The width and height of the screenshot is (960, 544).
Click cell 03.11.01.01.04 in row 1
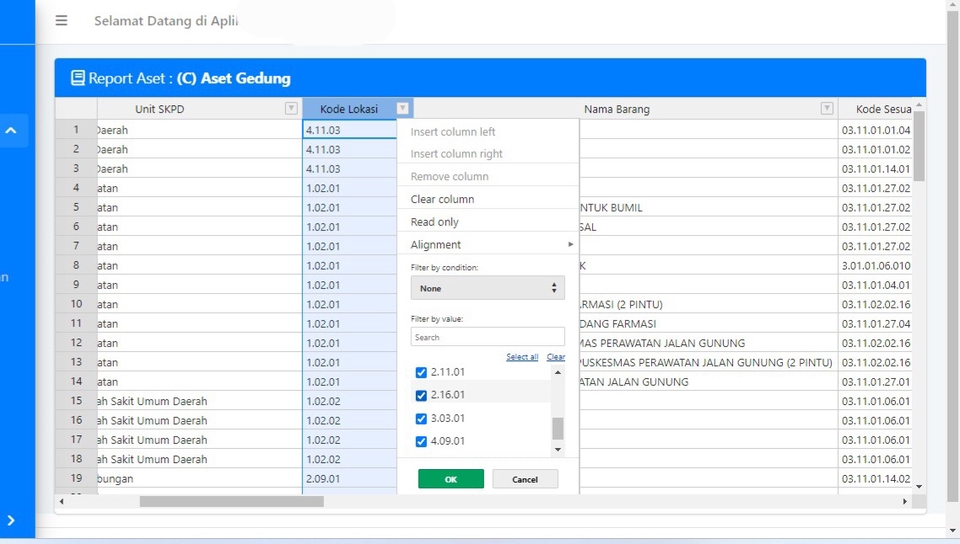click(x=876, y=130)
